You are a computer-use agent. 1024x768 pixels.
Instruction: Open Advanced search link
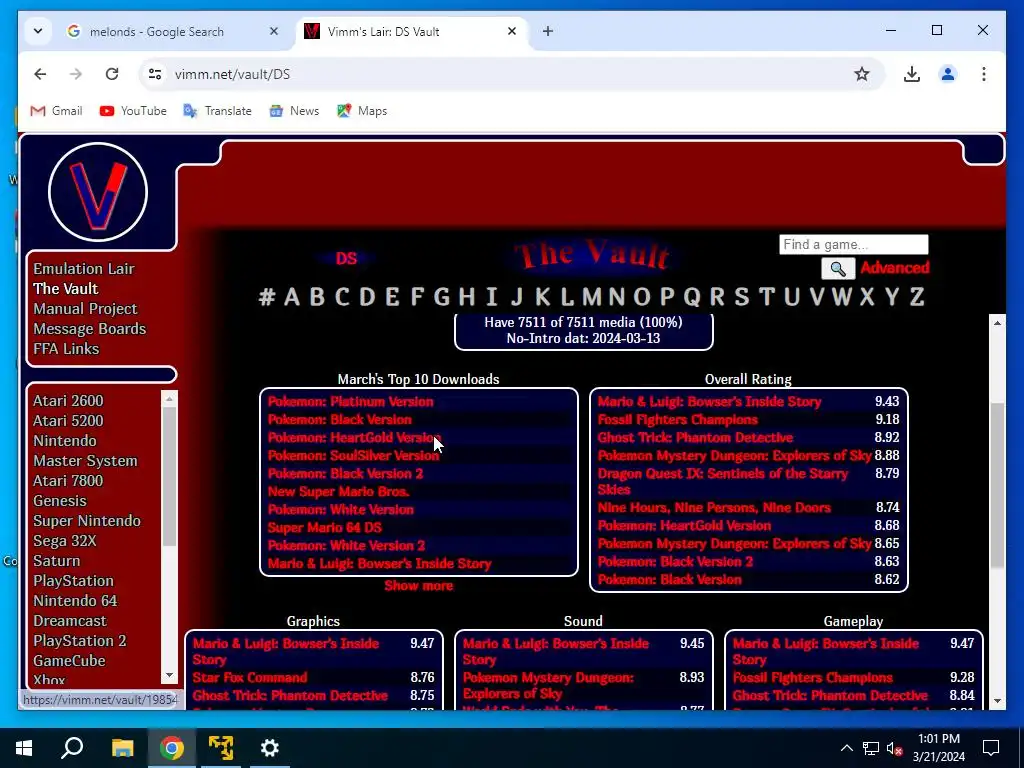pyautogui.click(x=894, y=268)
